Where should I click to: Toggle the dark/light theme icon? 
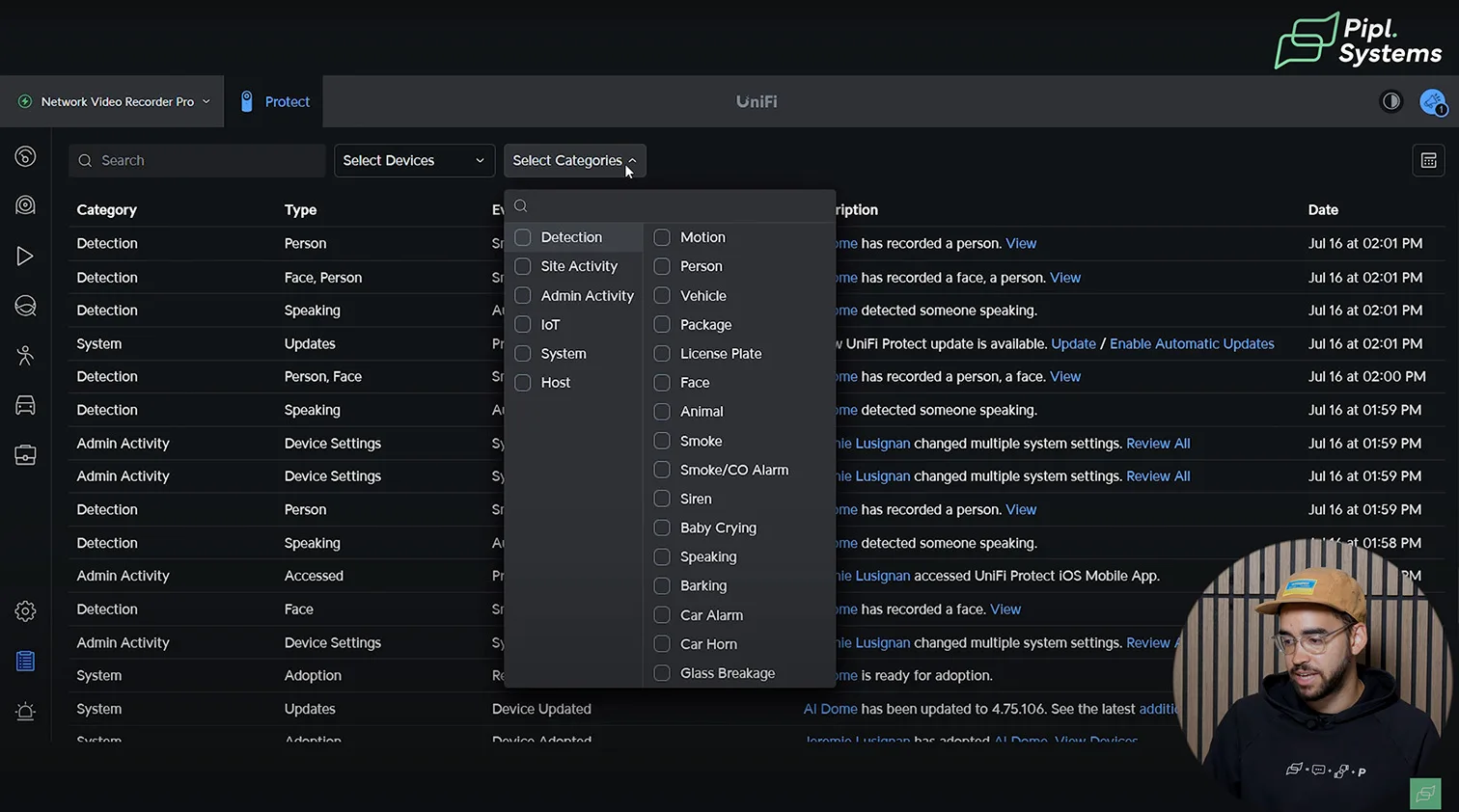point(1390,101)
